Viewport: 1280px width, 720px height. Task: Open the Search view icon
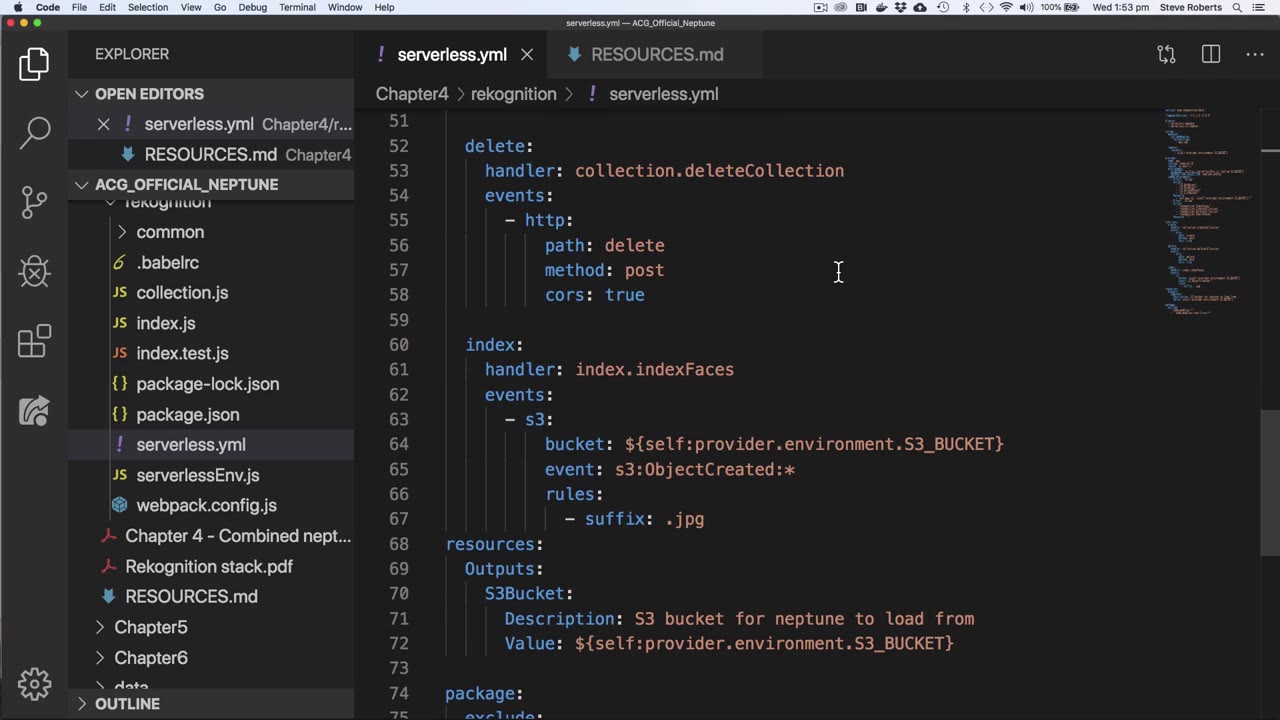coord(34,132)
